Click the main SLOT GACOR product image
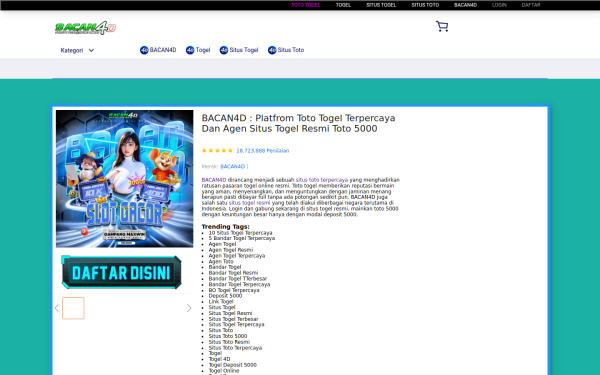 [x=124, y=179]
